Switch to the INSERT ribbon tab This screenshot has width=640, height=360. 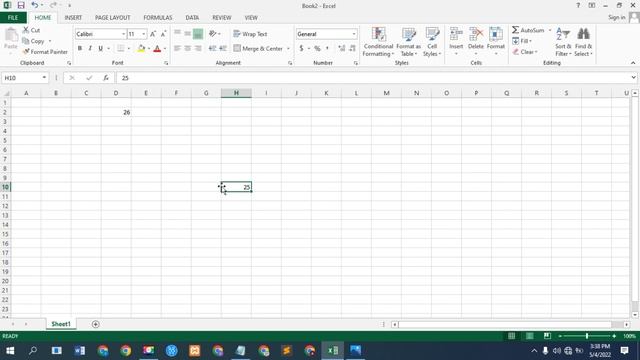[x=73, y=18]
